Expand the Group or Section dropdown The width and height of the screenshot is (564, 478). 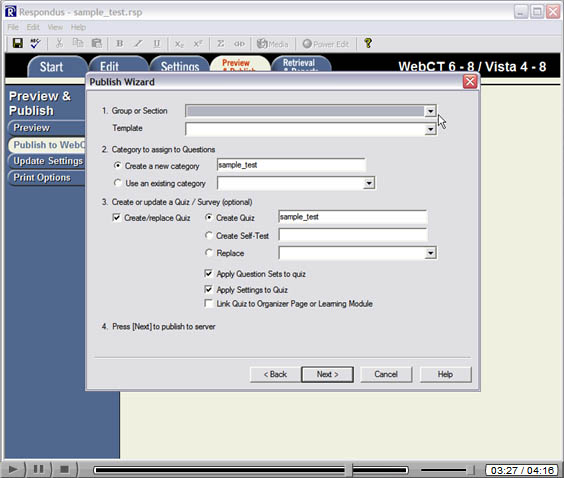[430, 111]
